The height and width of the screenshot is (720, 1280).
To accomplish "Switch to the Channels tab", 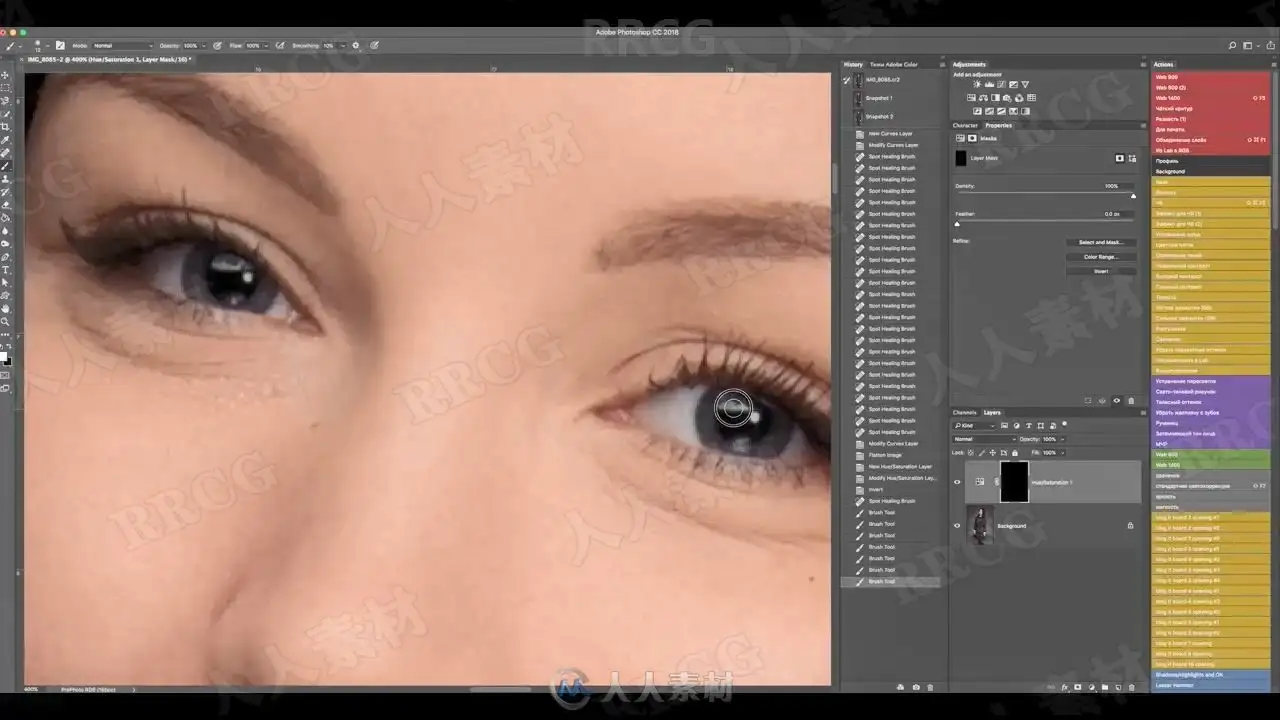I will tap(964, 412).
